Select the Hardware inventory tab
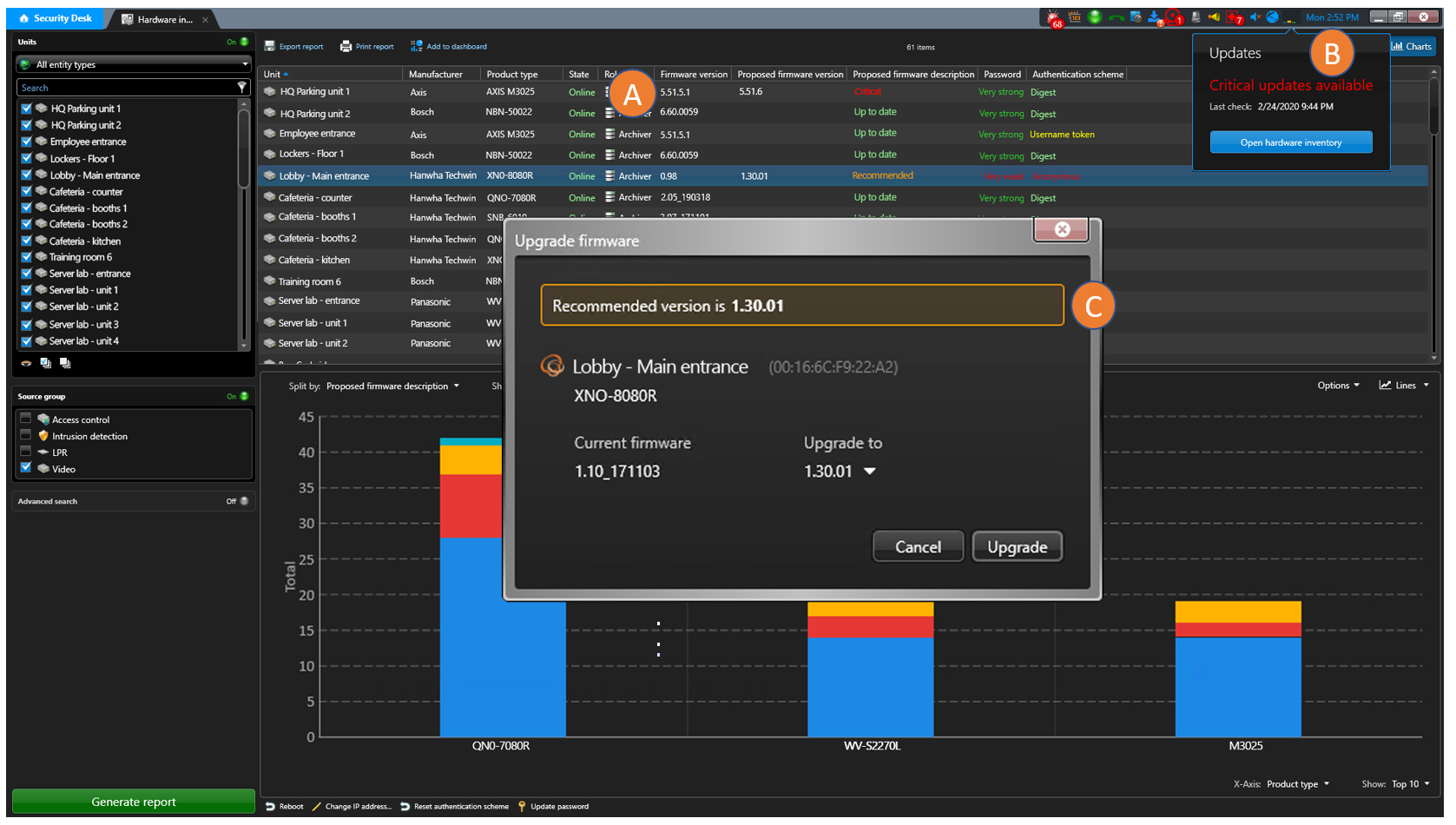The image size is (1456, 825). 161,18
